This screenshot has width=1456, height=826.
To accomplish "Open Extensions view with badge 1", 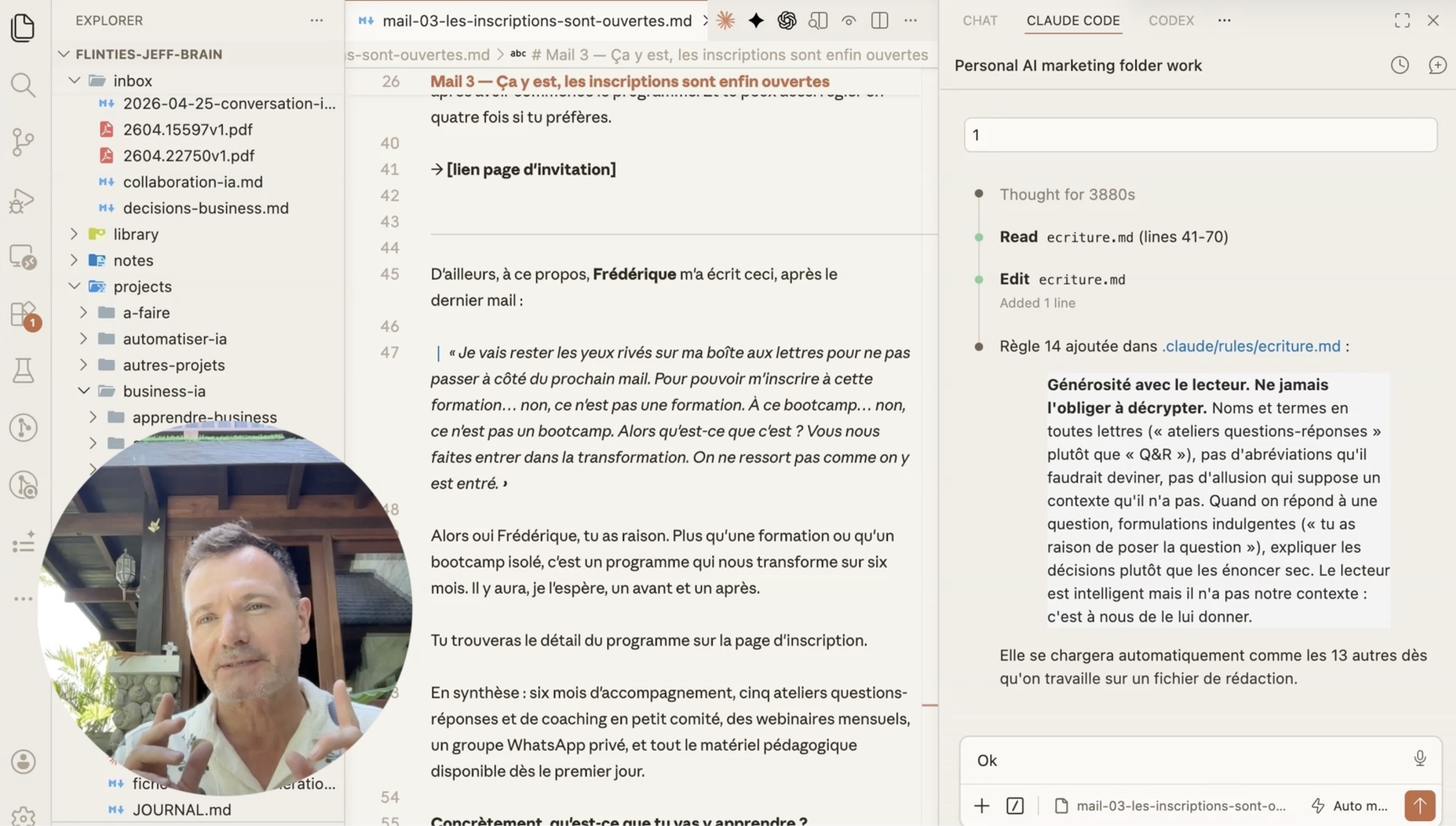I will 25,315.
